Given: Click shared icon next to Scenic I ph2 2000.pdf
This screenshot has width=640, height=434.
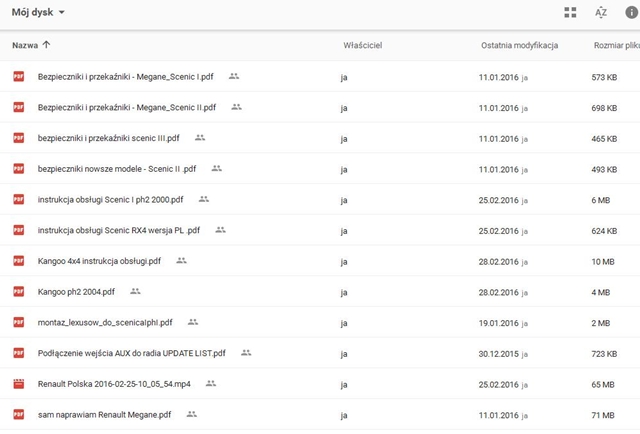Looking at the screenshot, I should (204, 199).
